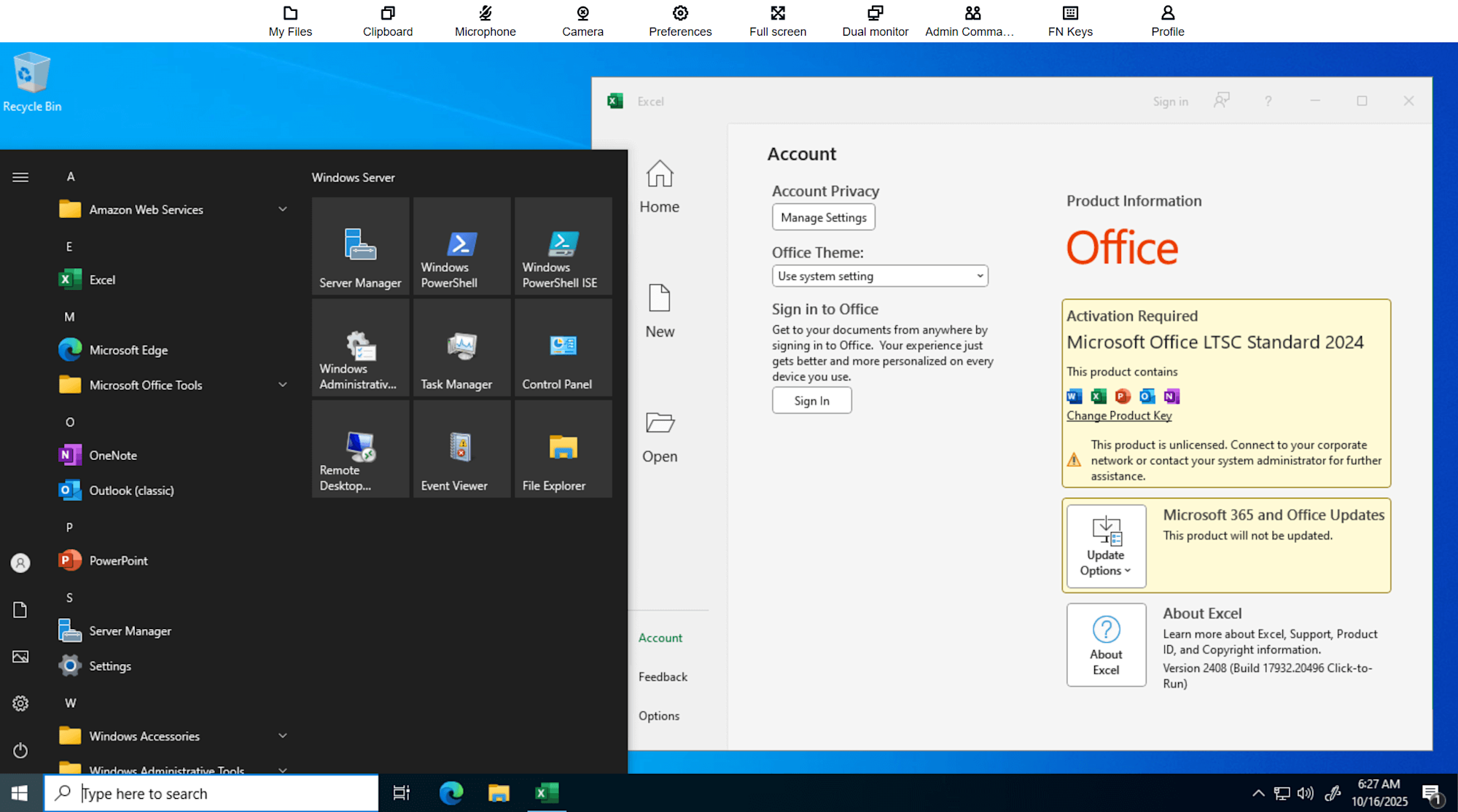Click the Word icon under product contains

pyautogui.click(x=1073, y=396)
